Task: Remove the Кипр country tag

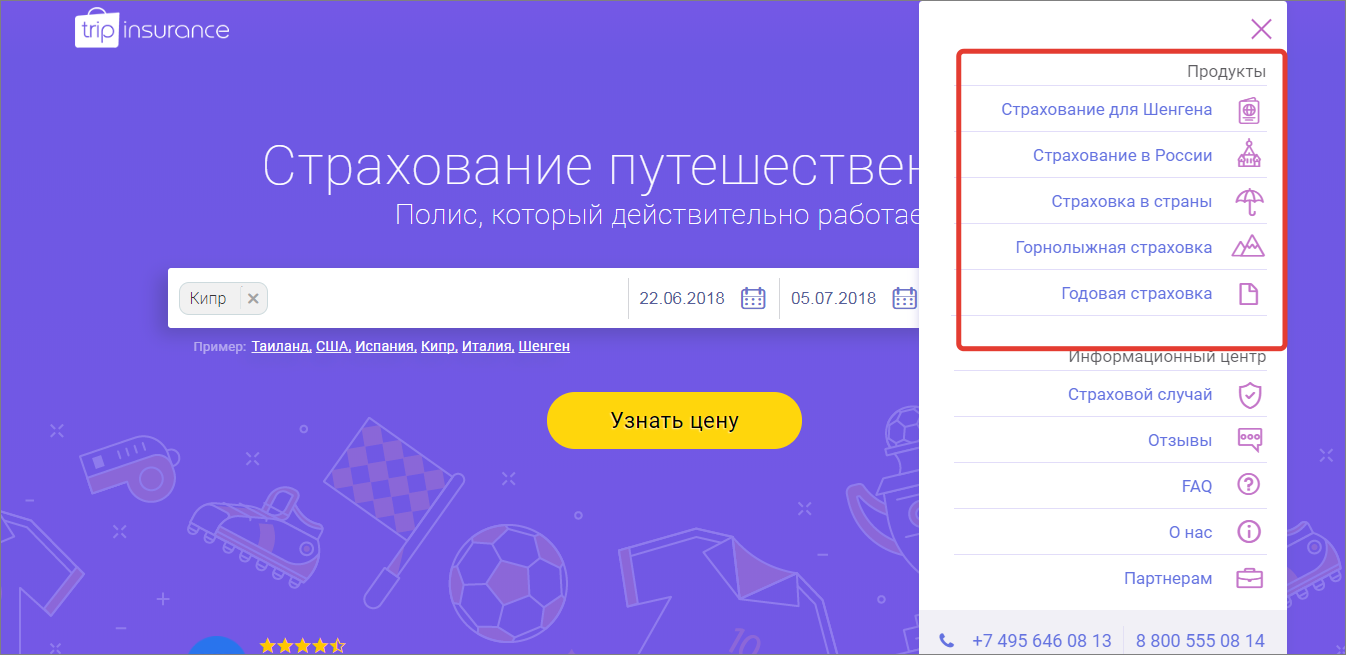Action: tap(253, 298)
